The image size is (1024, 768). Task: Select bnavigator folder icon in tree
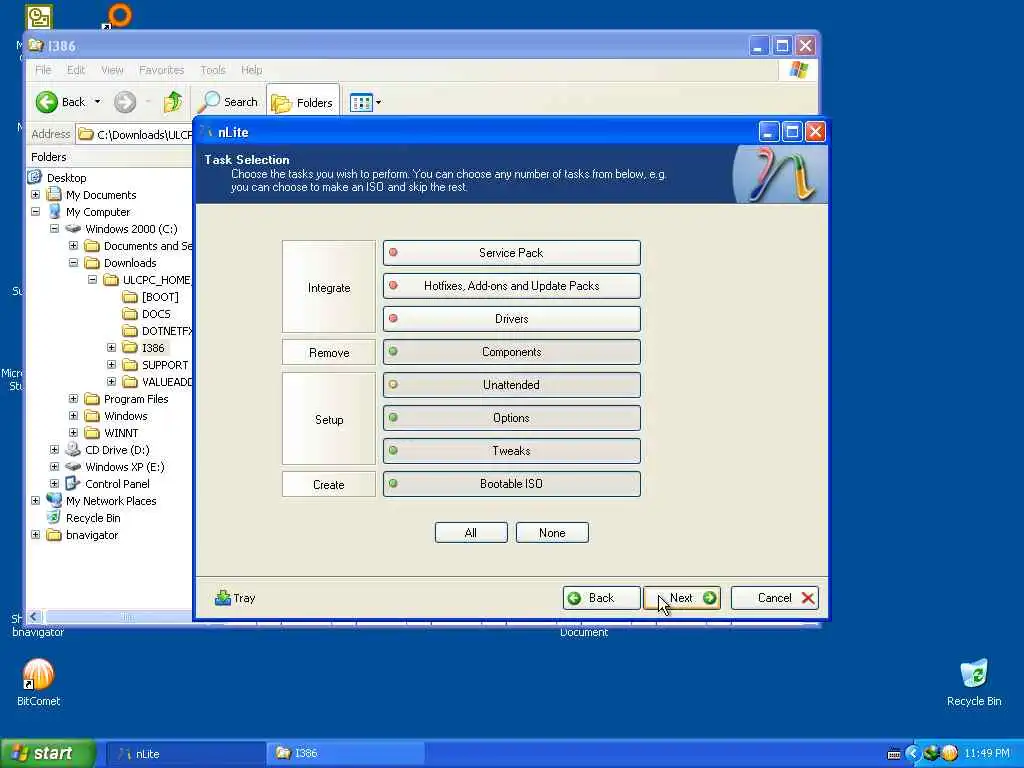pyautogui.click(x=54, y=534)
